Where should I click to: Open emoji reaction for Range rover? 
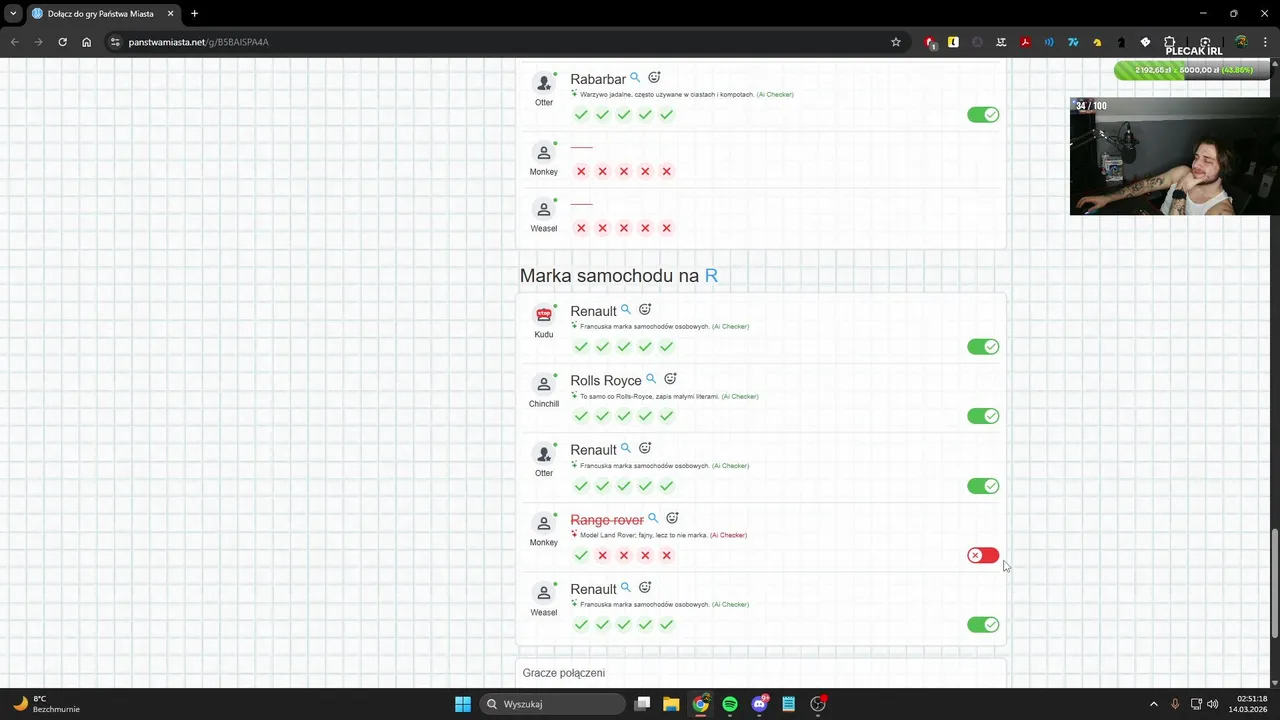point(672,518)
